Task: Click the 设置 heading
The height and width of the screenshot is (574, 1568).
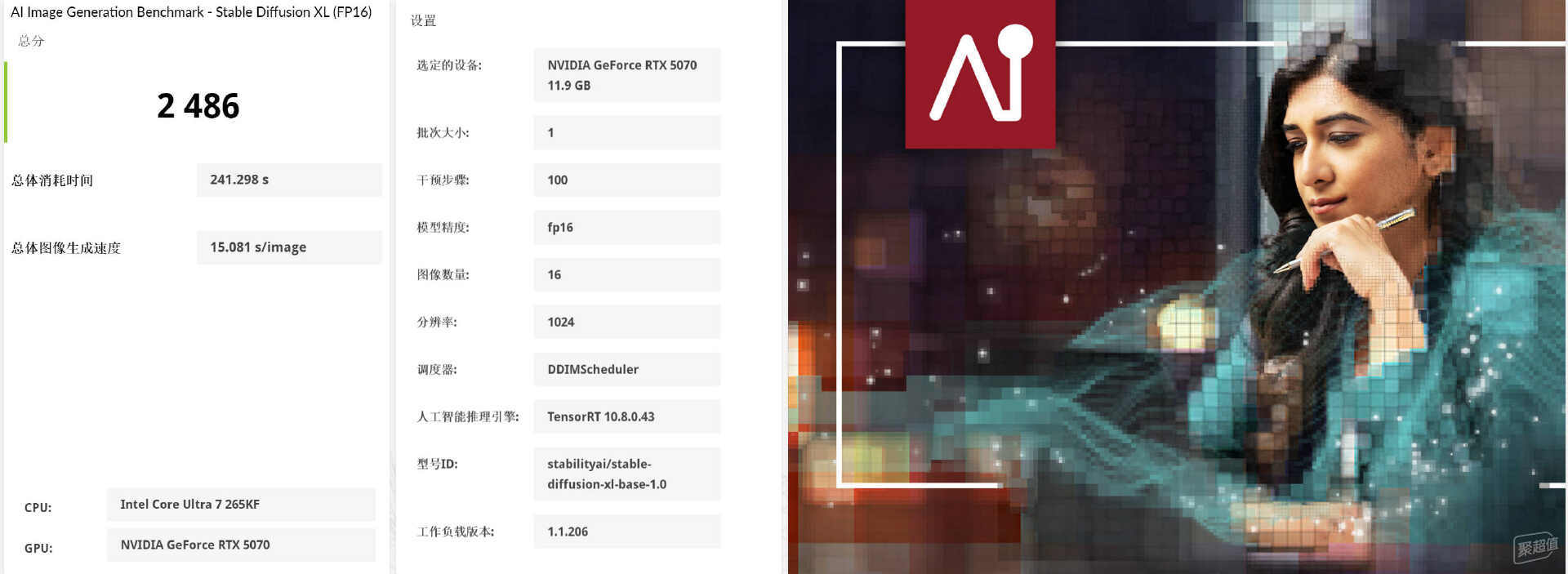Action: tap(423, 20)
